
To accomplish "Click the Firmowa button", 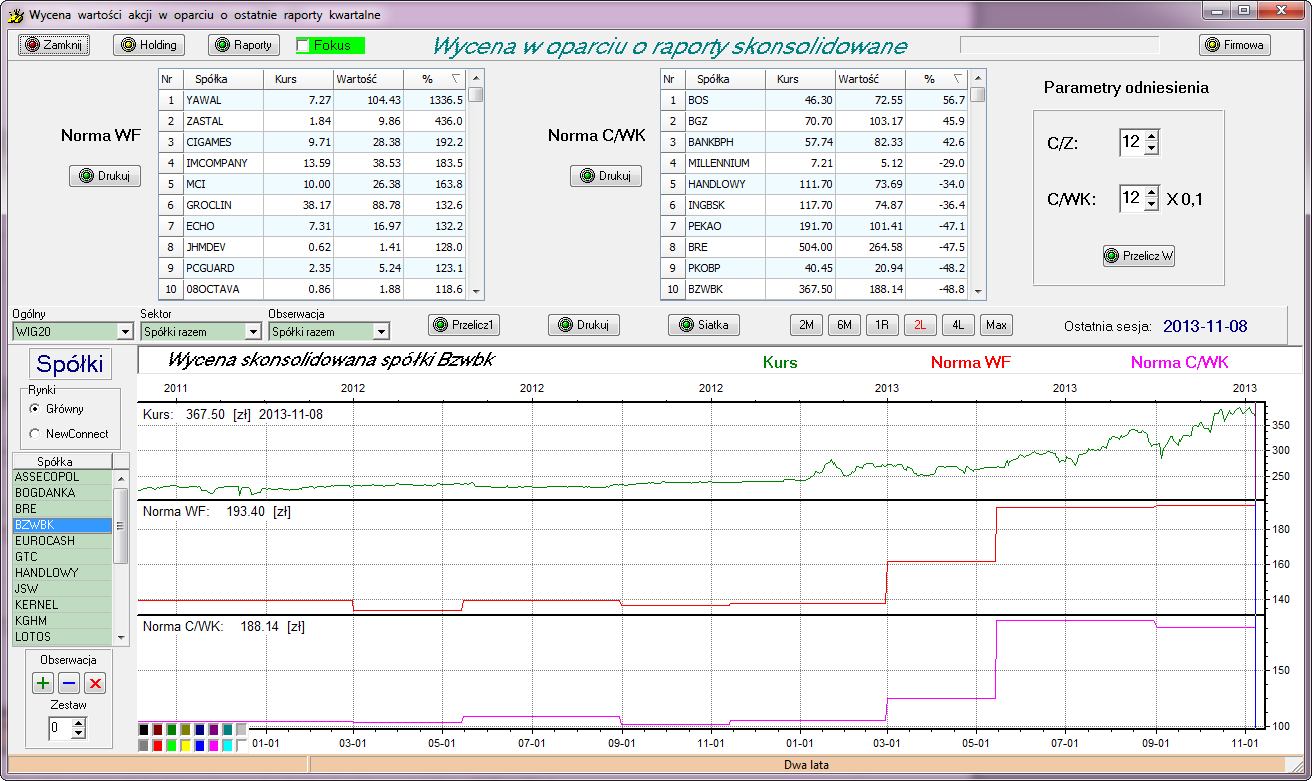I will [1235, 45].
